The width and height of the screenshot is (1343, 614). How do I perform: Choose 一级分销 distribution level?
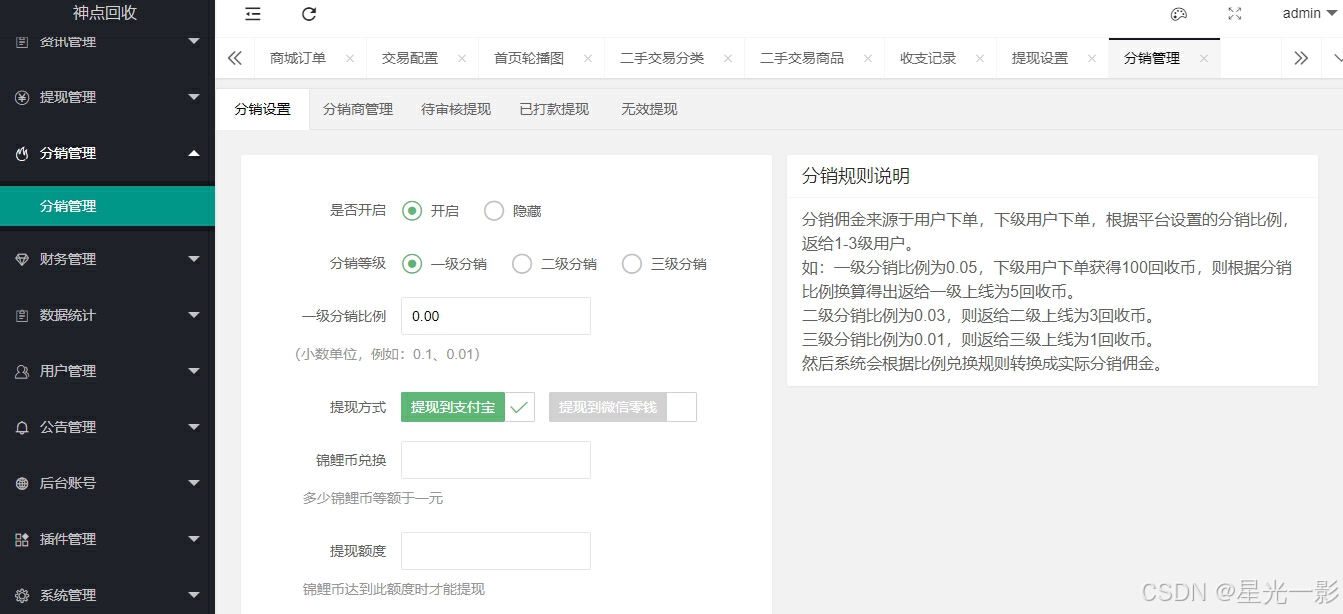(411, 264)
